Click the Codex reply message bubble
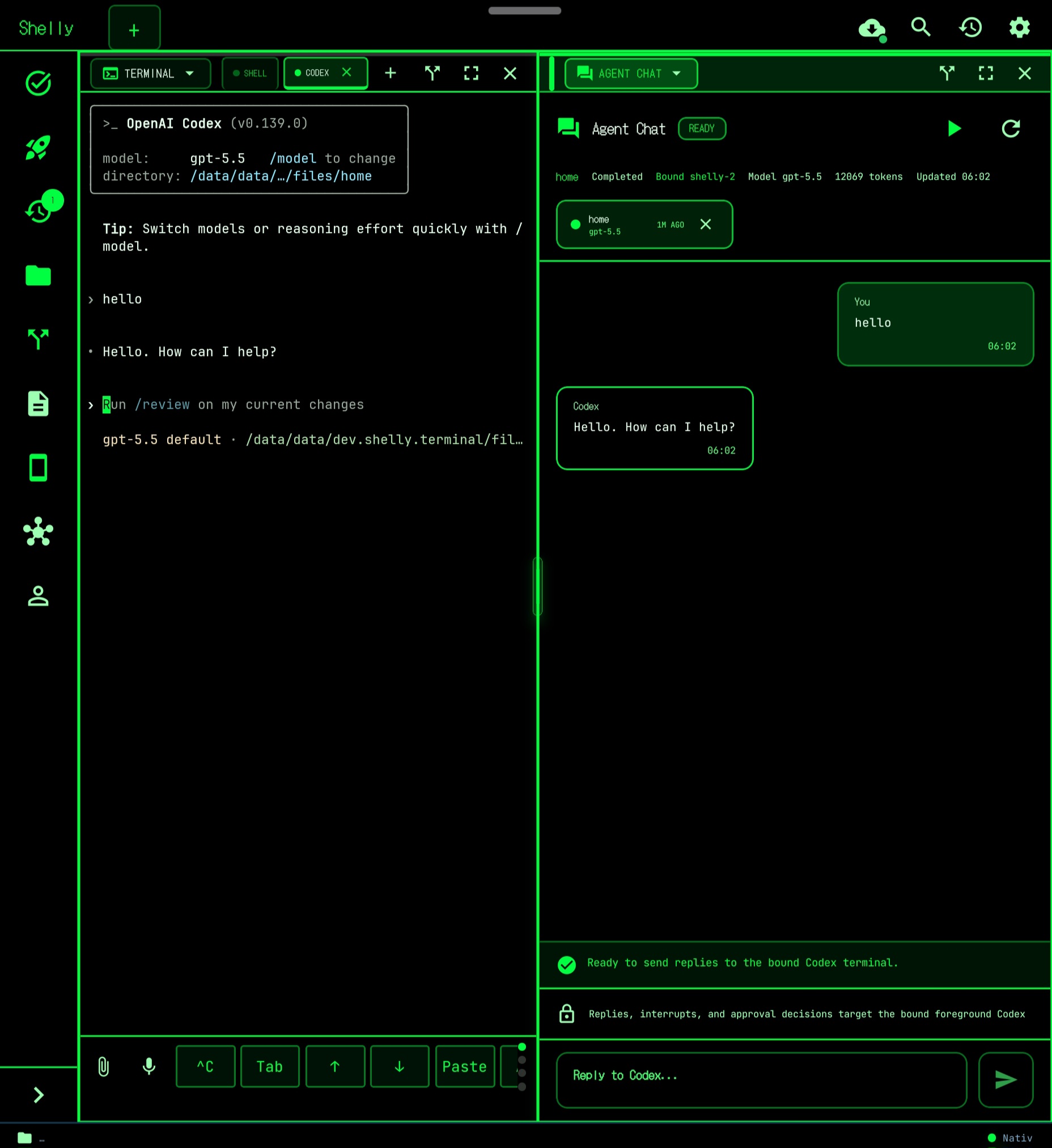This screenshot has width=1052, height=1148. [655, 428]
